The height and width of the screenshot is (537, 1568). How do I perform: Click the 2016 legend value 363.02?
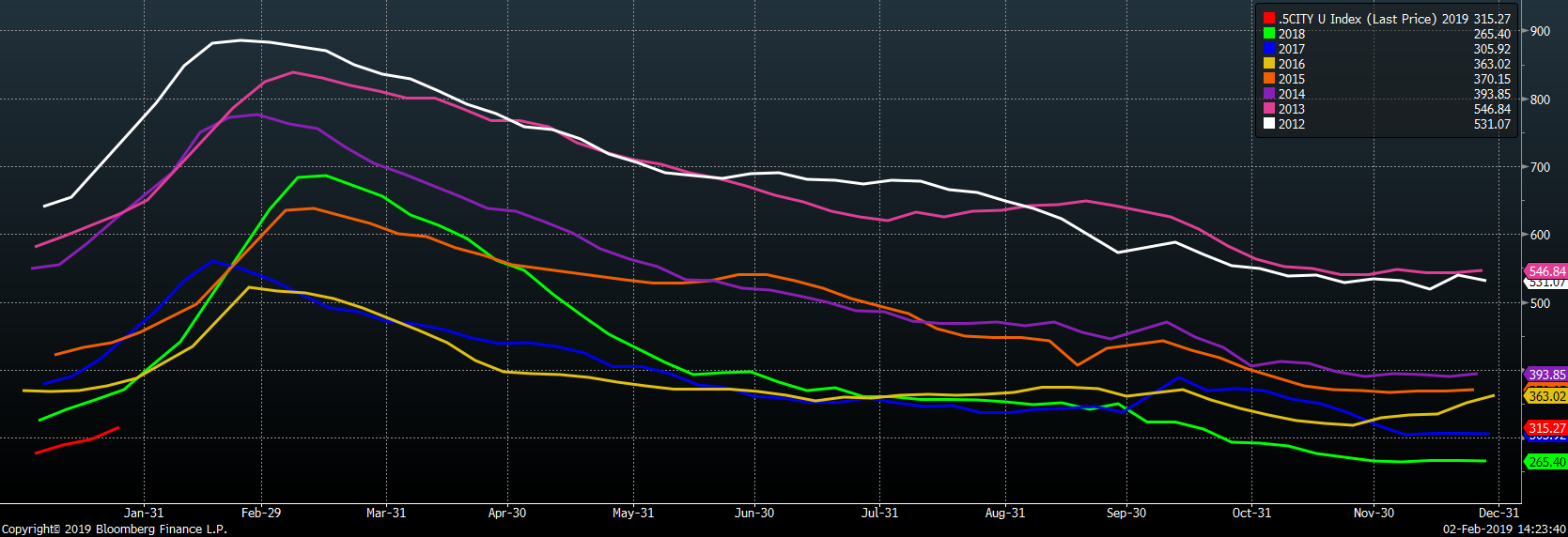(1492, 64)
